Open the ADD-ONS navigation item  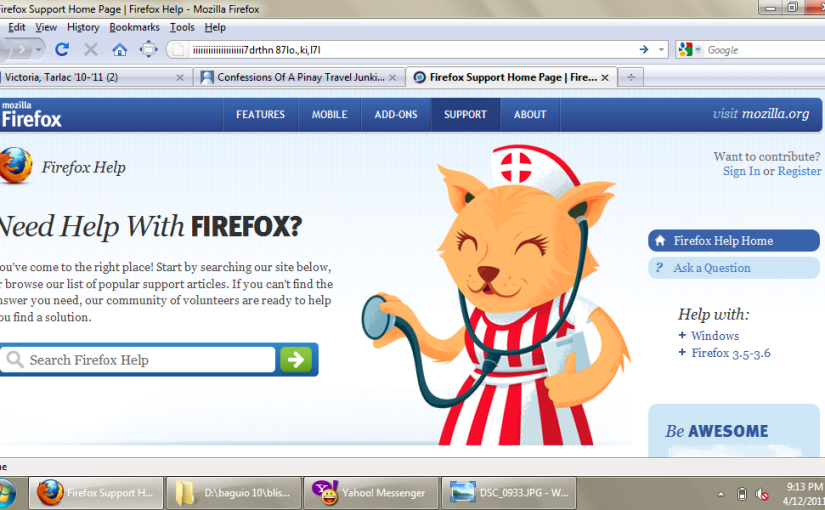(396, 115)
